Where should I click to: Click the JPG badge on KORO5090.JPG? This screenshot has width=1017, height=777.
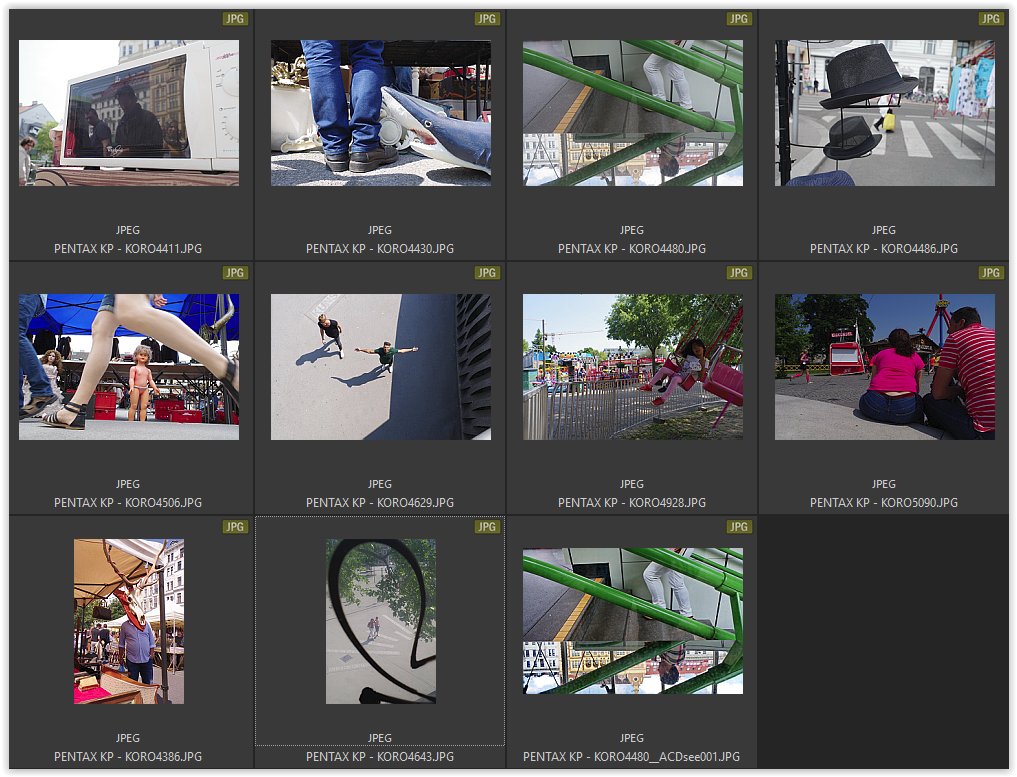point(991,273)
